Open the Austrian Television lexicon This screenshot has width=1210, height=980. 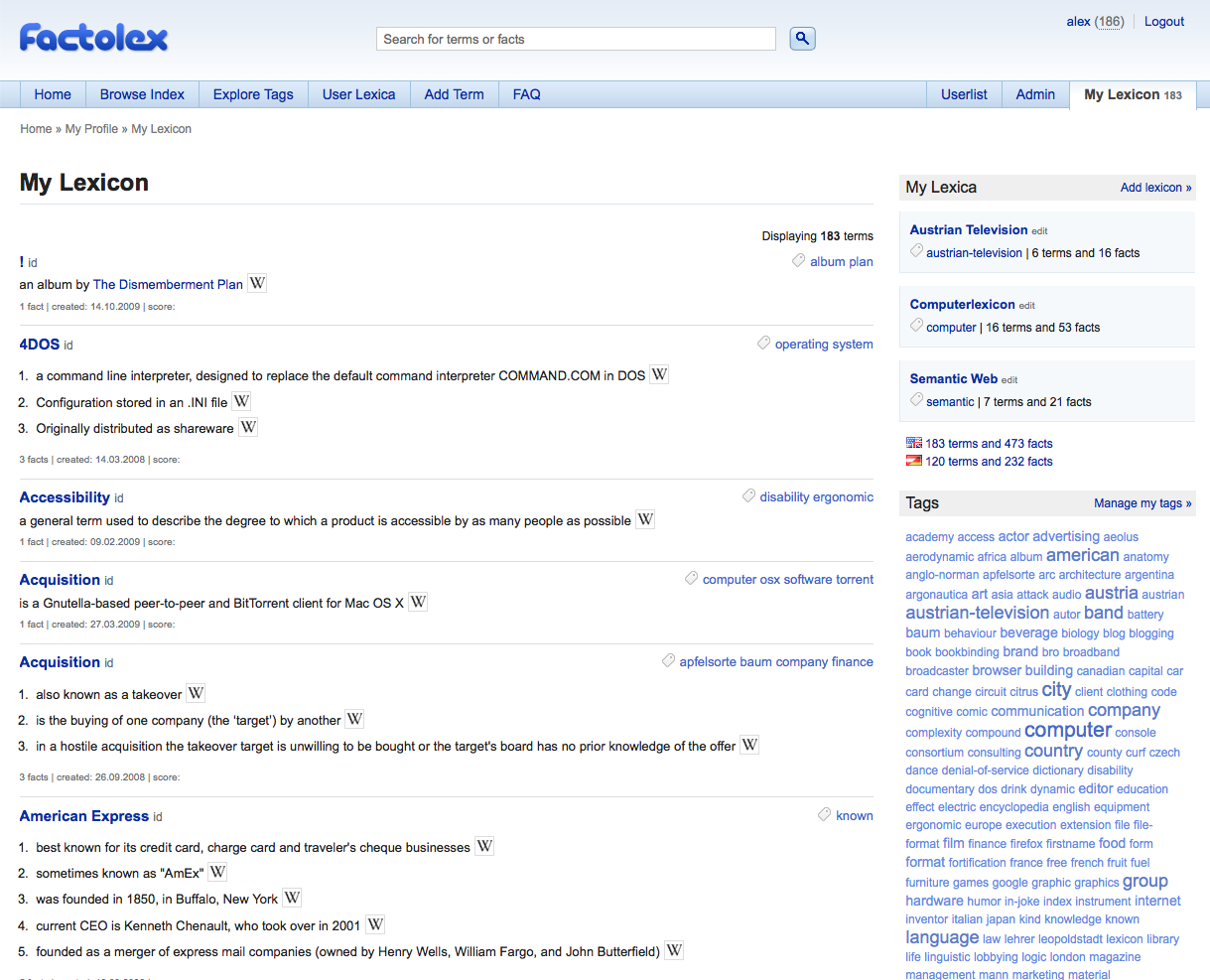[x=969, y=229]
